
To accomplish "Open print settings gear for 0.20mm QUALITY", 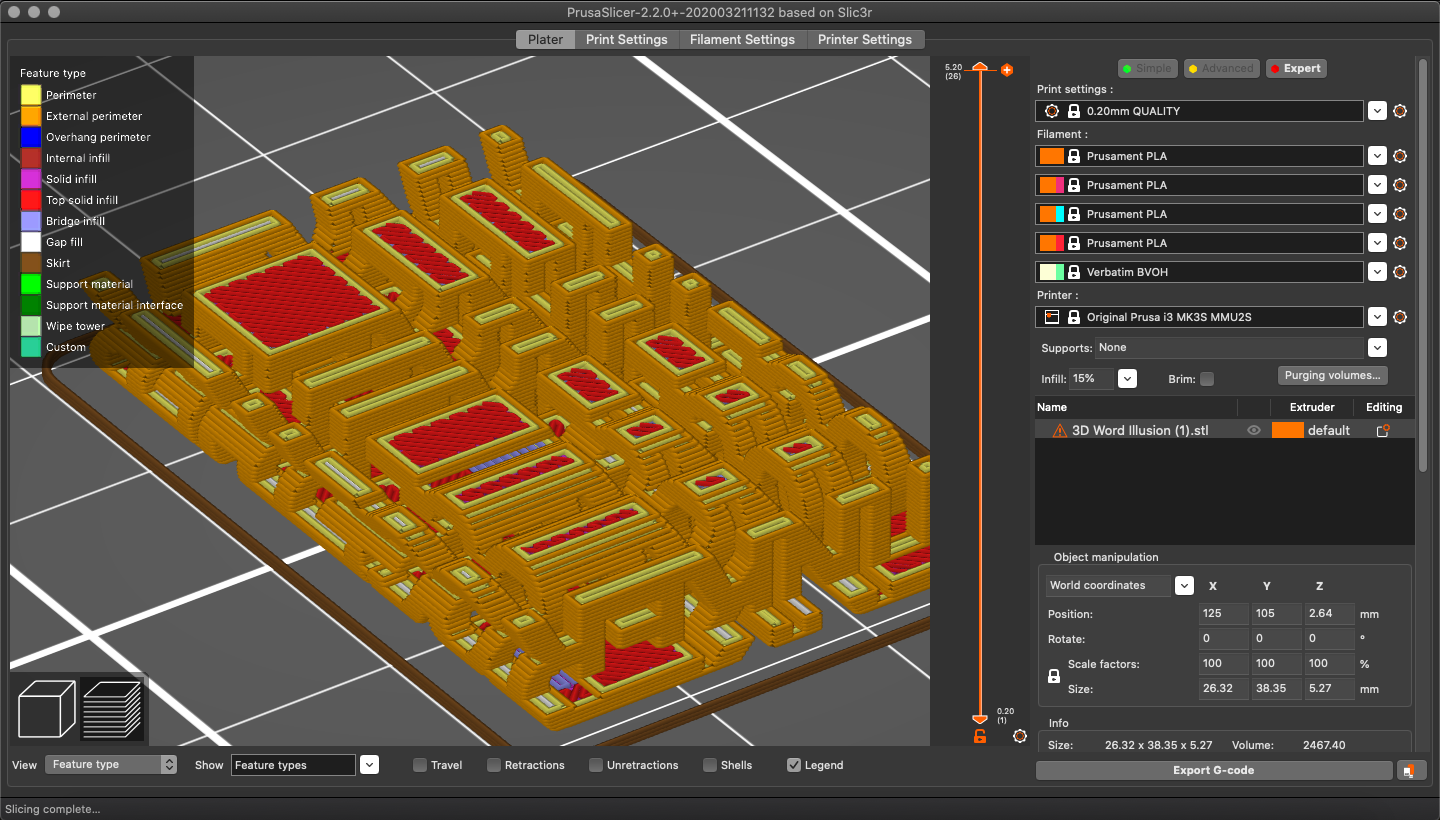I will 1400,111.
